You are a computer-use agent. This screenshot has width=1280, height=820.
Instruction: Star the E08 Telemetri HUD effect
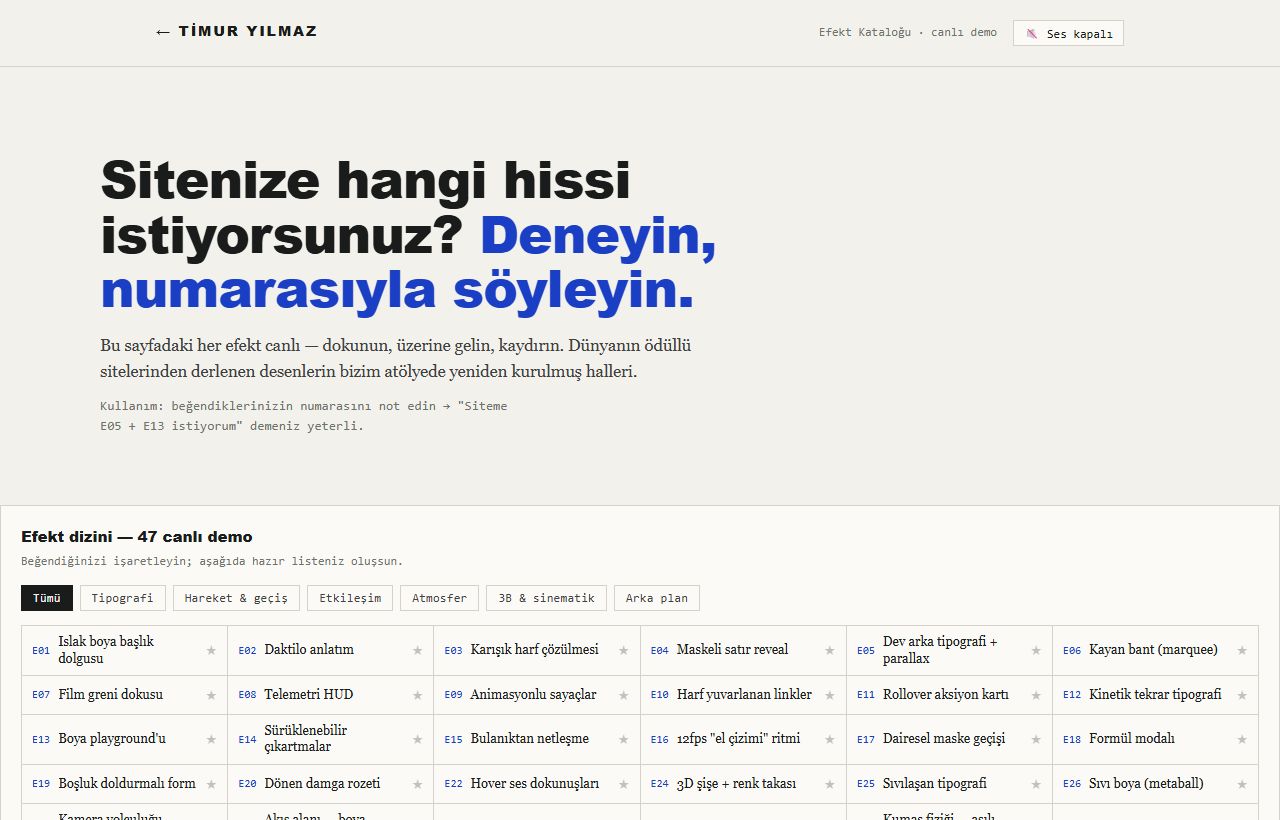pyautogui.click(x=417, y=695)
